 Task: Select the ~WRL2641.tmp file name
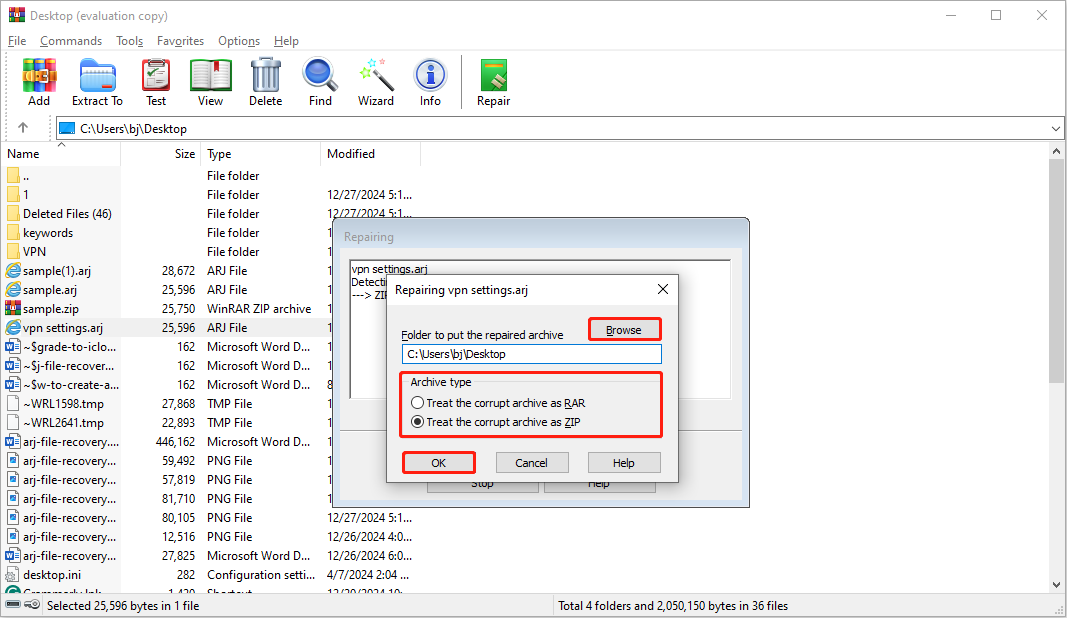[63, 423]
